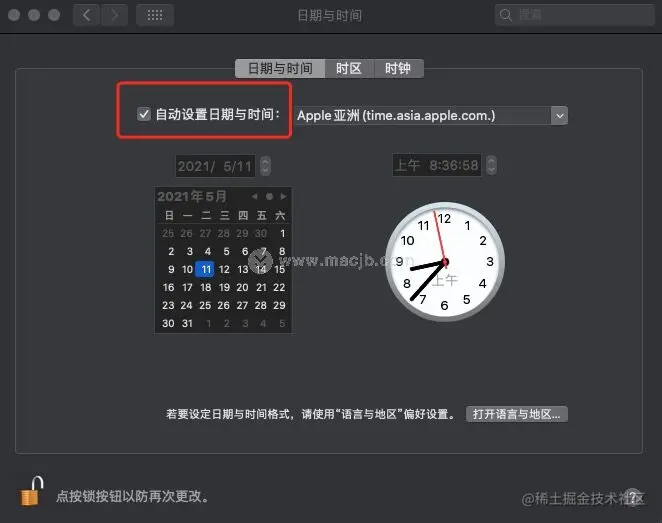This screenshot has width=662, height=523.
Task: Jump to today via calendar dot button
Action: coord(269,197)
